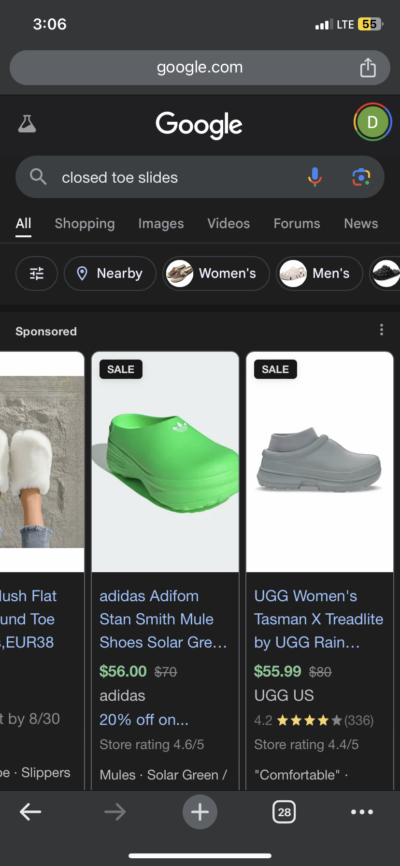
Task: Apply the Men's filter chip
Action: (319, 273)
